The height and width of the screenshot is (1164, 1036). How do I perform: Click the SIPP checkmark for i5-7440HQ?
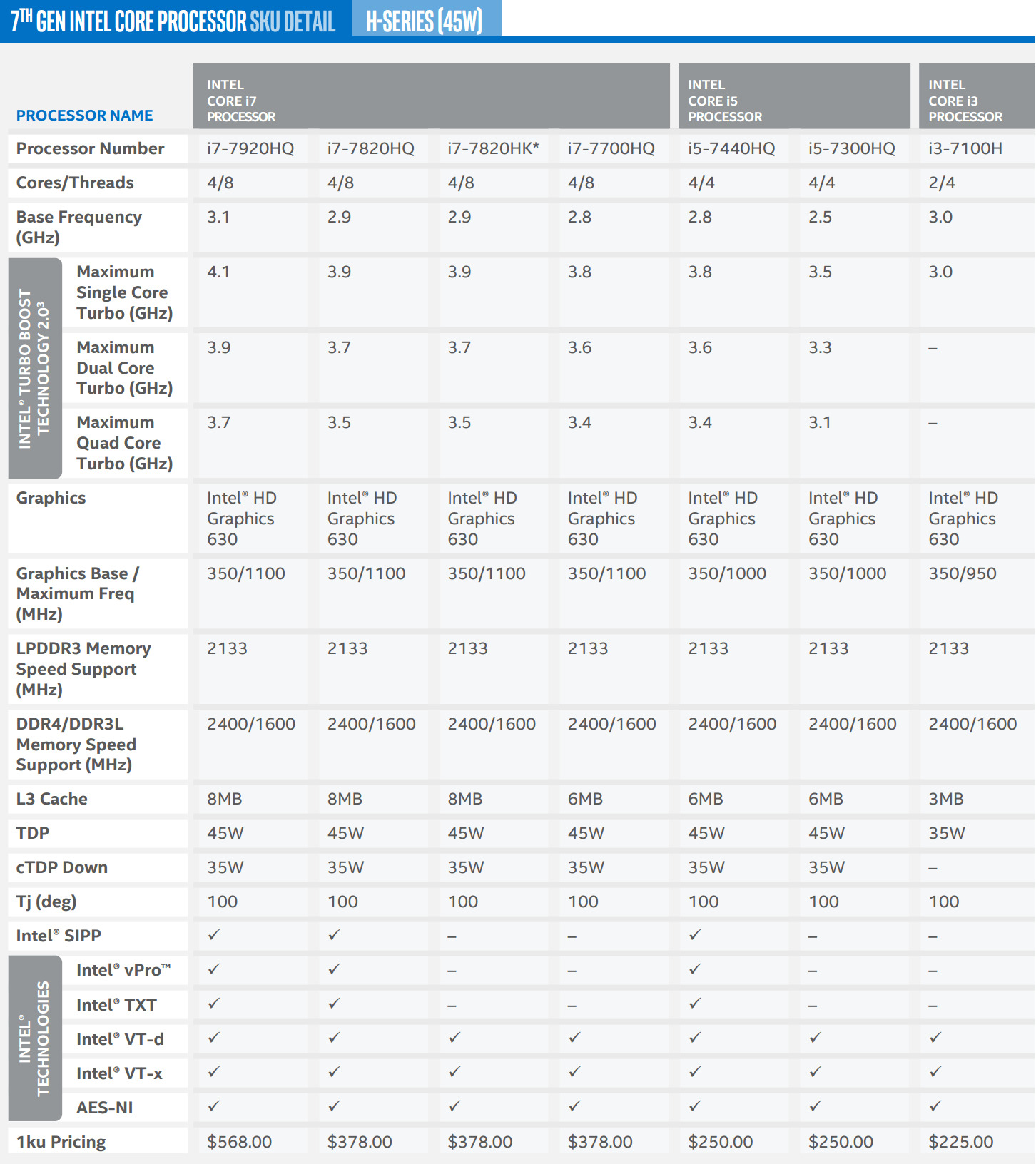coord(695,934)
